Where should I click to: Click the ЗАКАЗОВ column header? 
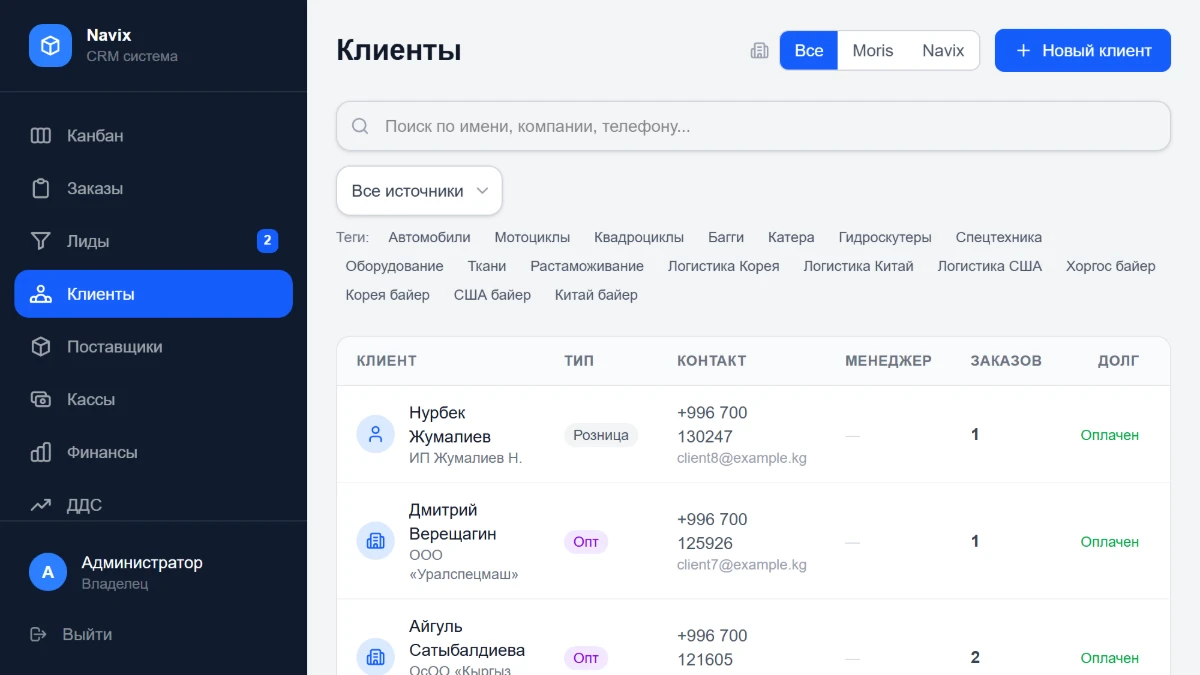point(1006,361)
